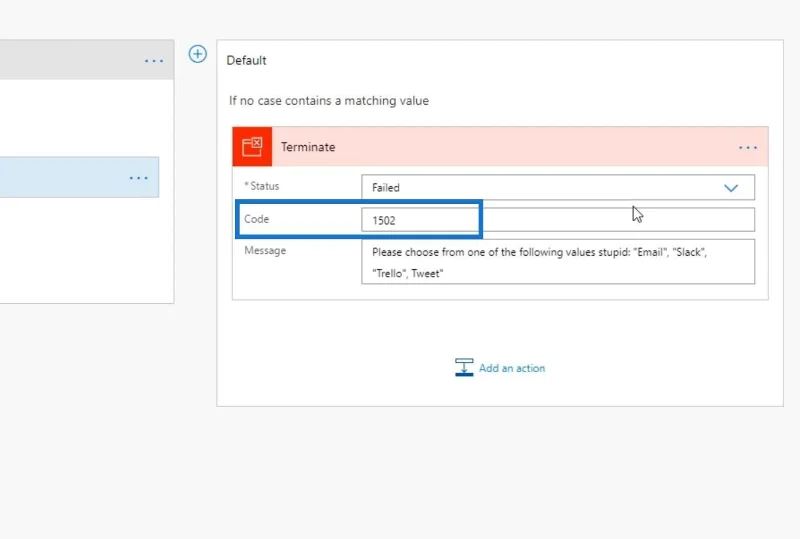
Task: Open ellipsis menu on blue action card
Action: pos(138,178)
